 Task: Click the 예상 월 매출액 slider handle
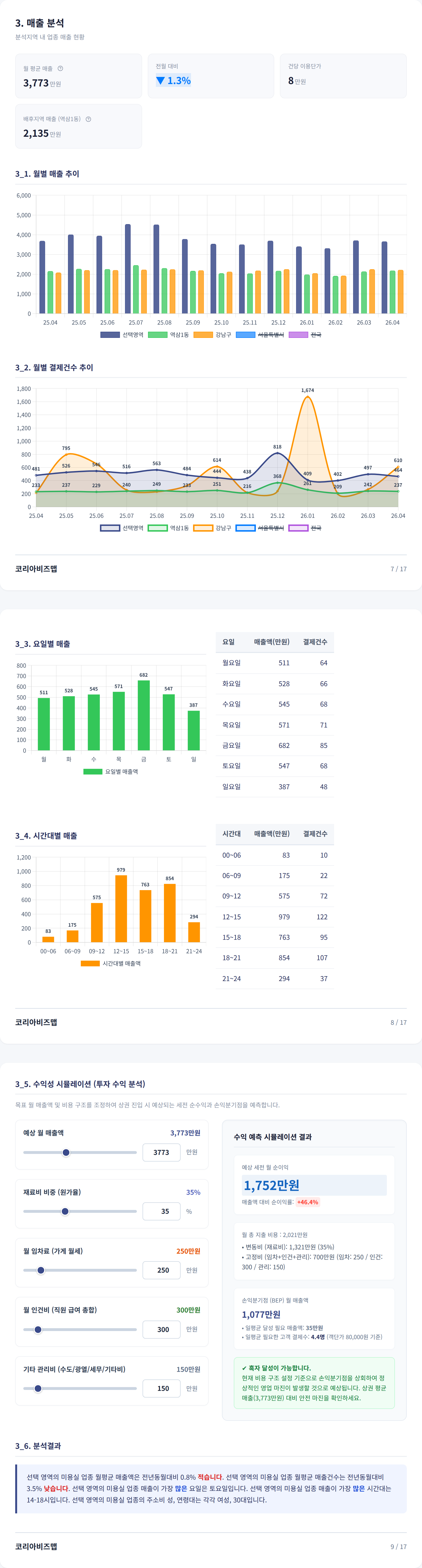[66, 1152]
